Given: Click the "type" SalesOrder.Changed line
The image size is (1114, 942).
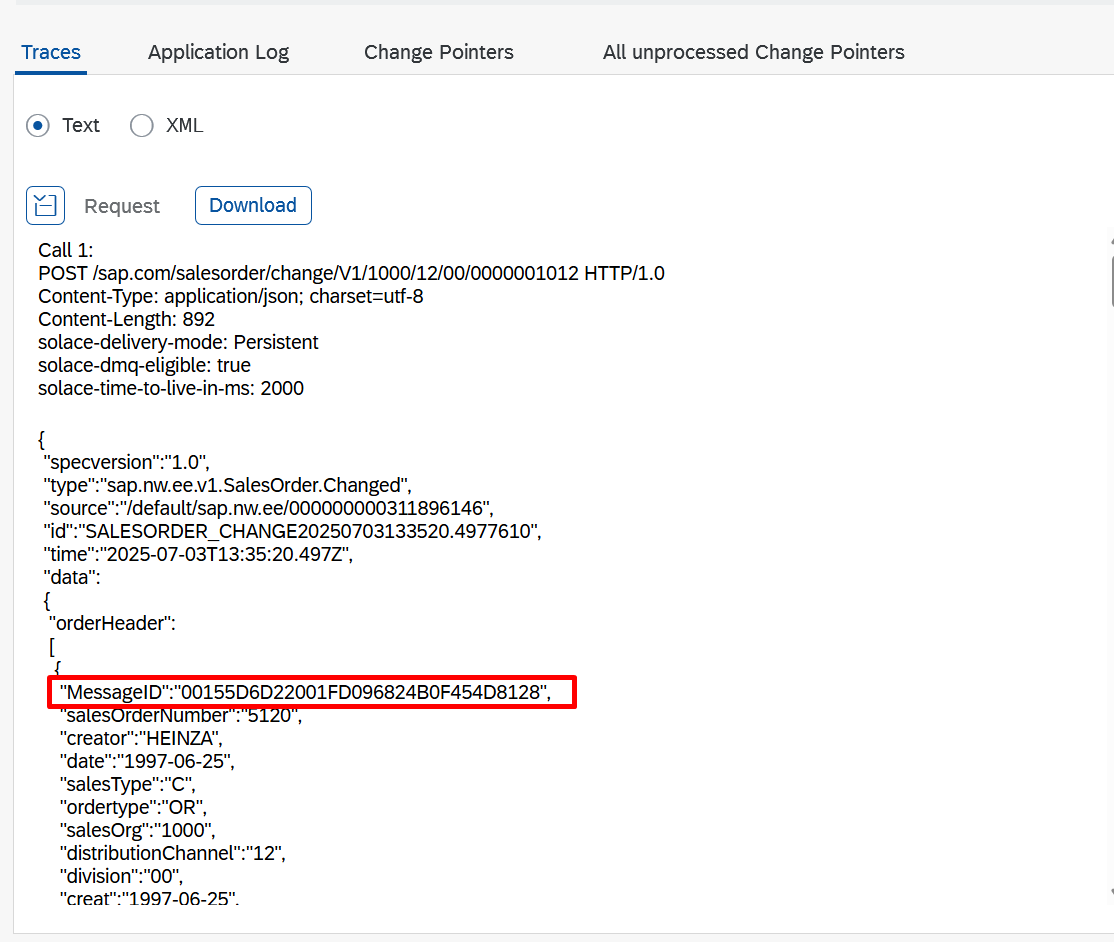Looking at the screenshot, I should [x=227, y=485].
